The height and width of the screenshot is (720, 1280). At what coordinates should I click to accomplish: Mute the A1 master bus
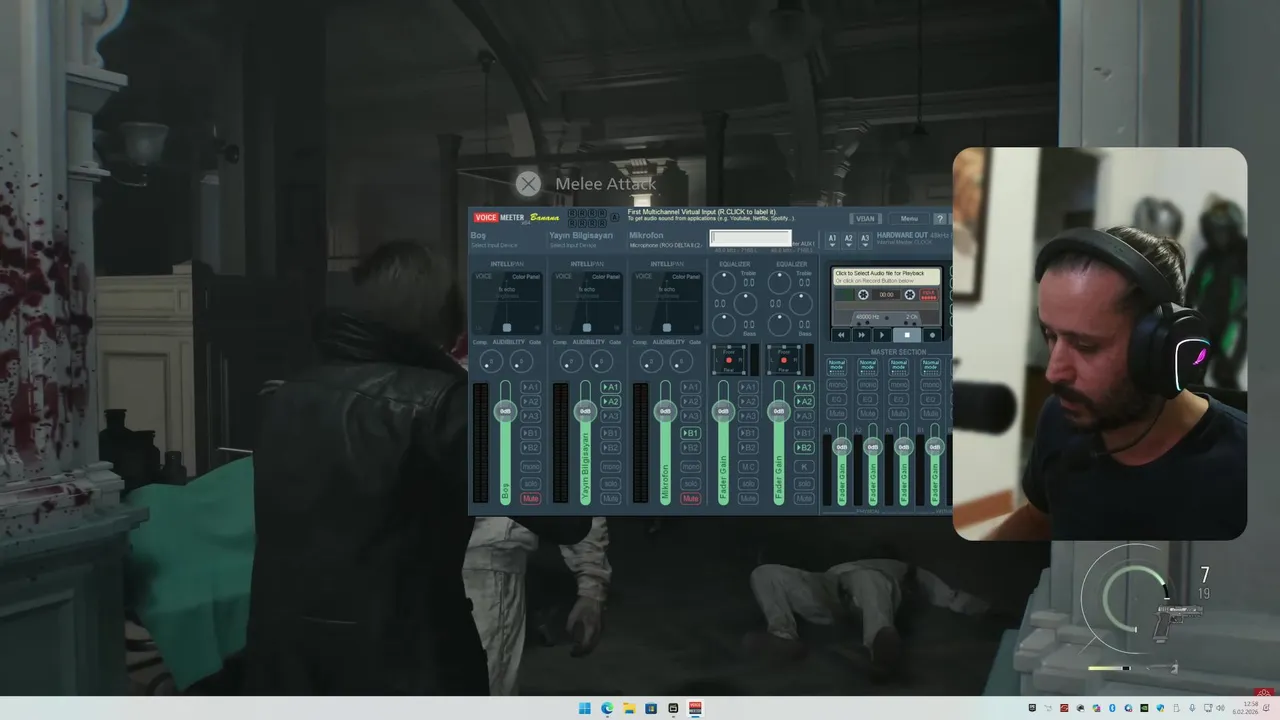836,413
